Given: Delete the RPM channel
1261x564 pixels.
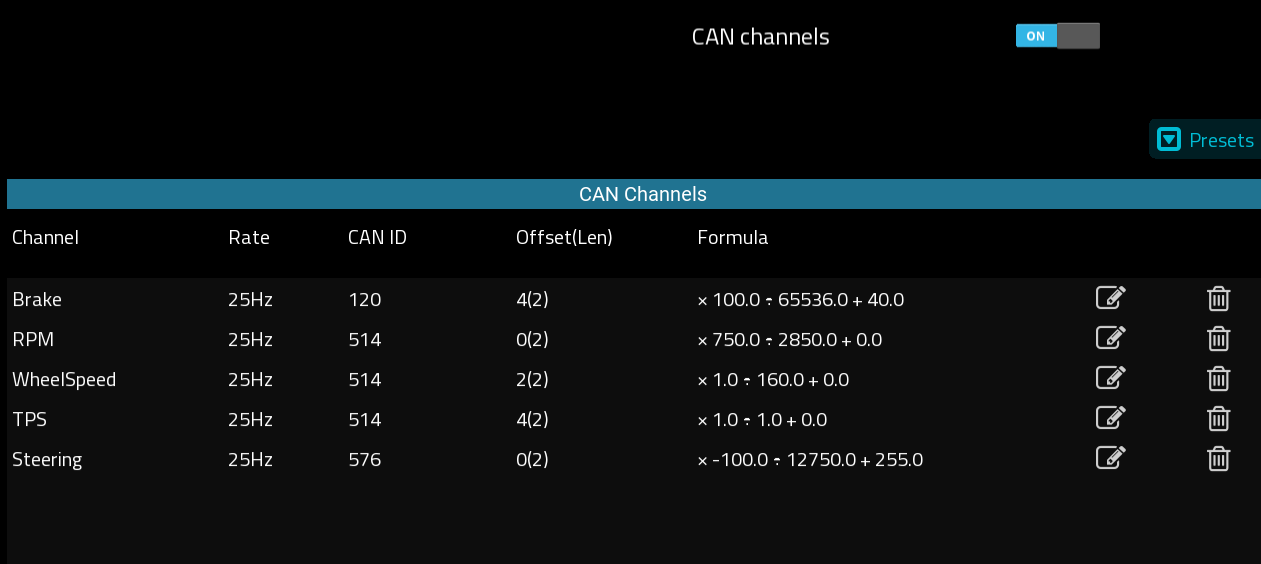Looking at the screenshot, I should coord(1218,338).
